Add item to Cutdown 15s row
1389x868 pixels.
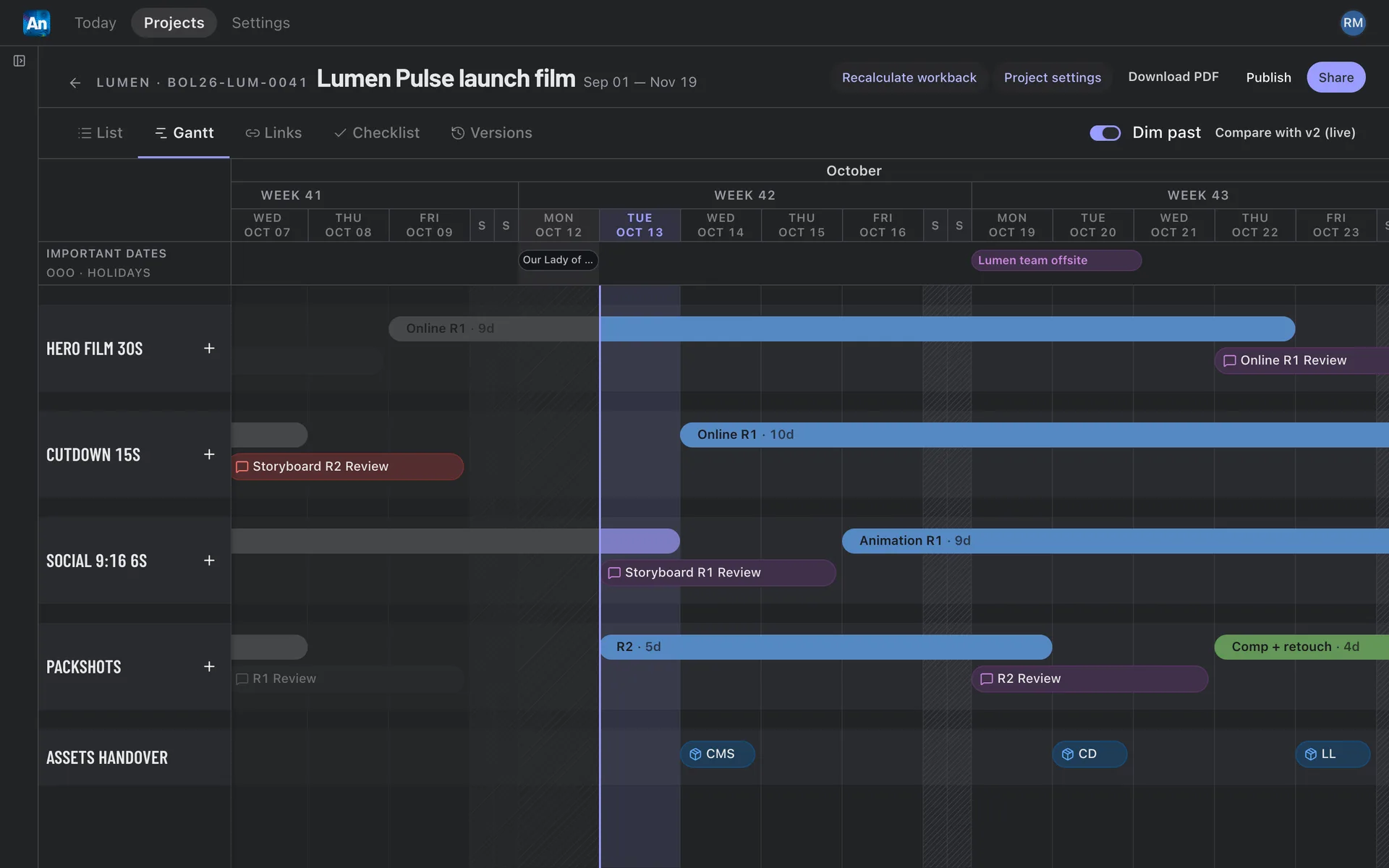[x=209, y=454]
